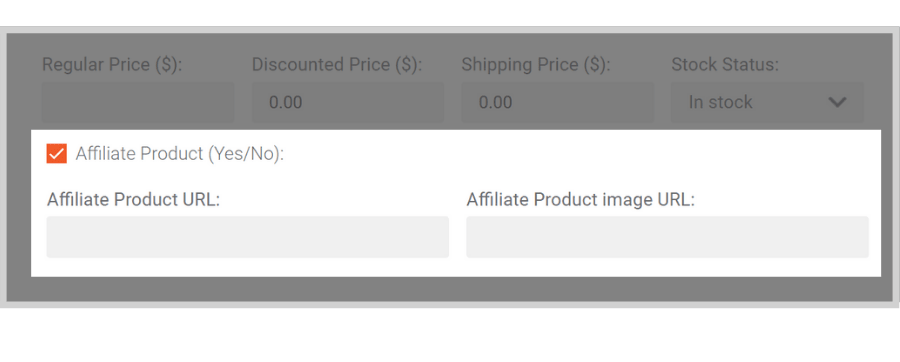This screenshot has width=900, height=362.
Task: Click the Regular Price ($) label
Action: (112, 65)
